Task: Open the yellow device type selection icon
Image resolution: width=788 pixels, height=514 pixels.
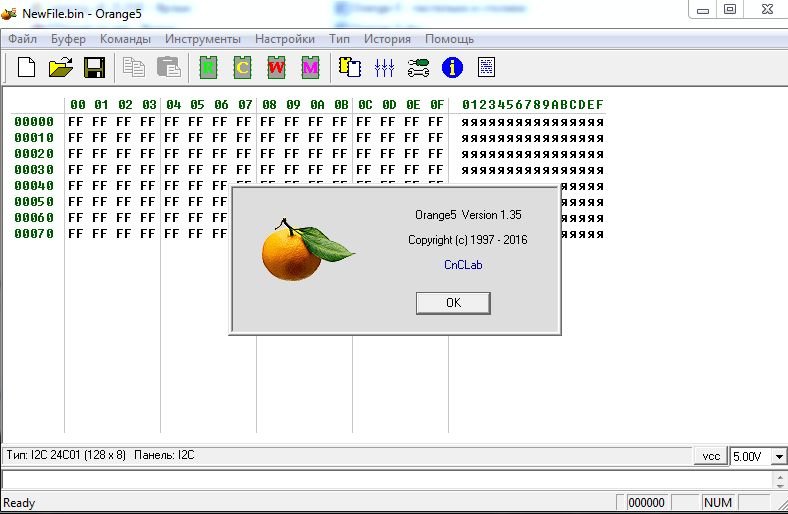Action: click(x=350, y=67)
